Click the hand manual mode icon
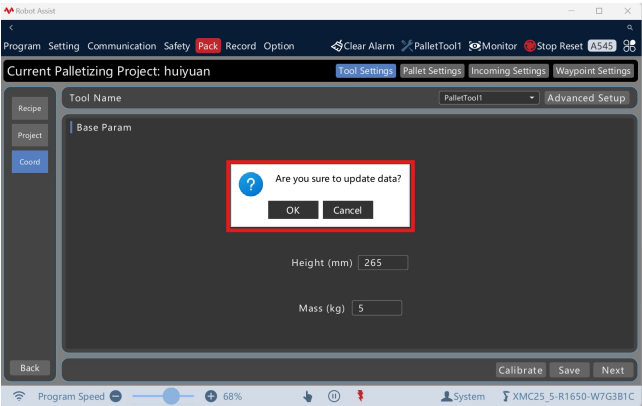 click(x=307, y=396)
